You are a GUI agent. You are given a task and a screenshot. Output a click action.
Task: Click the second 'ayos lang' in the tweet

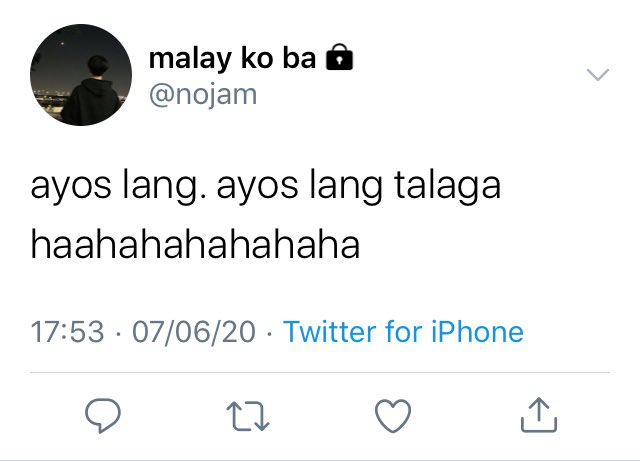(x=300, y=186)
